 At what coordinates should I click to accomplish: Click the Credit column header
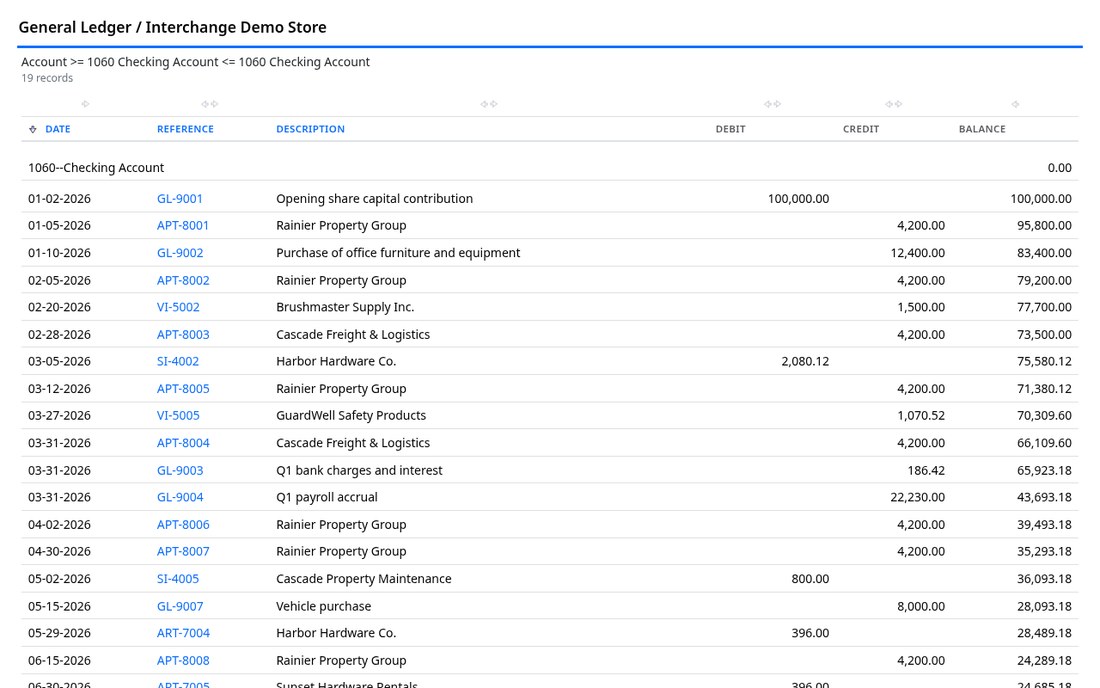pos(861,129)
